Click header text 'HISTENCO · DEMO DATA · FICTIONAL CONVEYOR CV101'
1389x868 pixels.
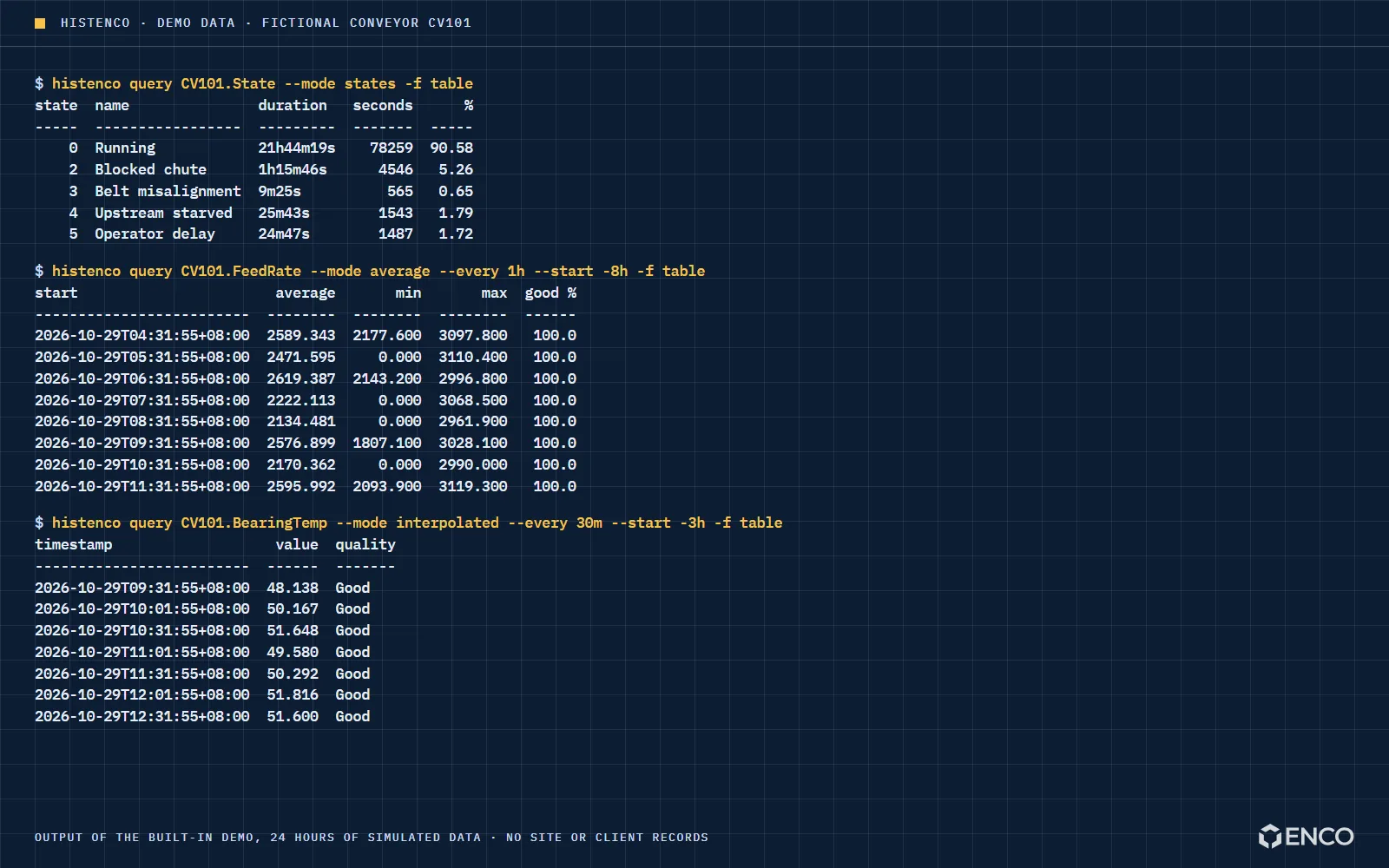266,23
